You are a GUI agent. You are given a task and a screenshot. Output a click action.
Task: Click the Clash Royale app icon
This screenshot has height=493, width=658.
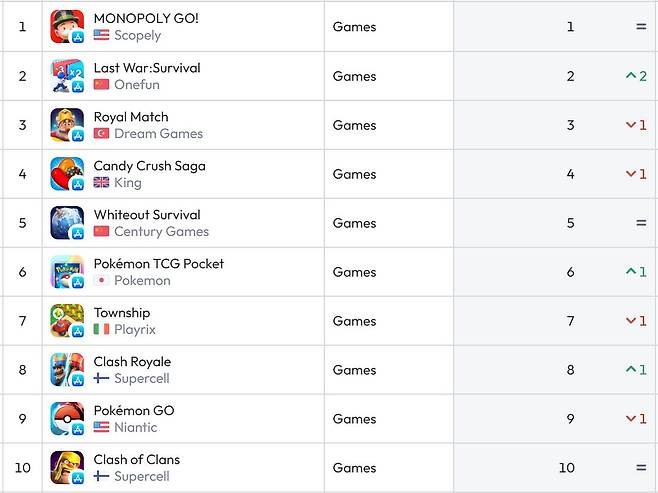coord(67,370)
